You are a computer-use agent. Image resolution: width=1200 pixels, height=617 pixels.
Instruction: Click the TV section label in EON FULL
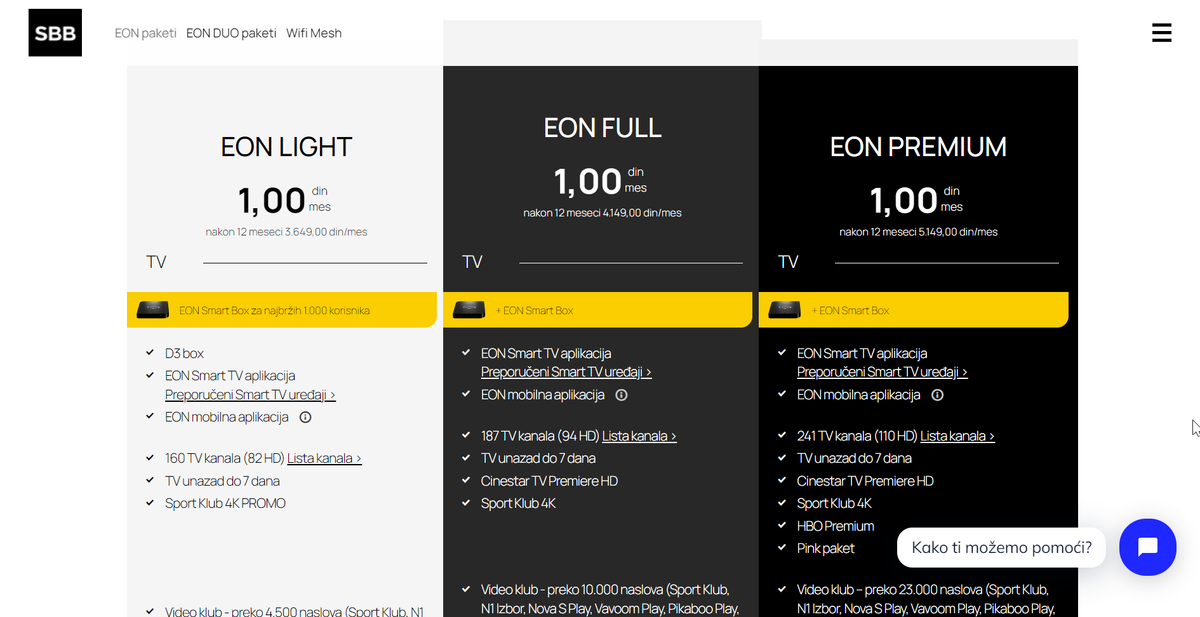click(x=472, y=262)
